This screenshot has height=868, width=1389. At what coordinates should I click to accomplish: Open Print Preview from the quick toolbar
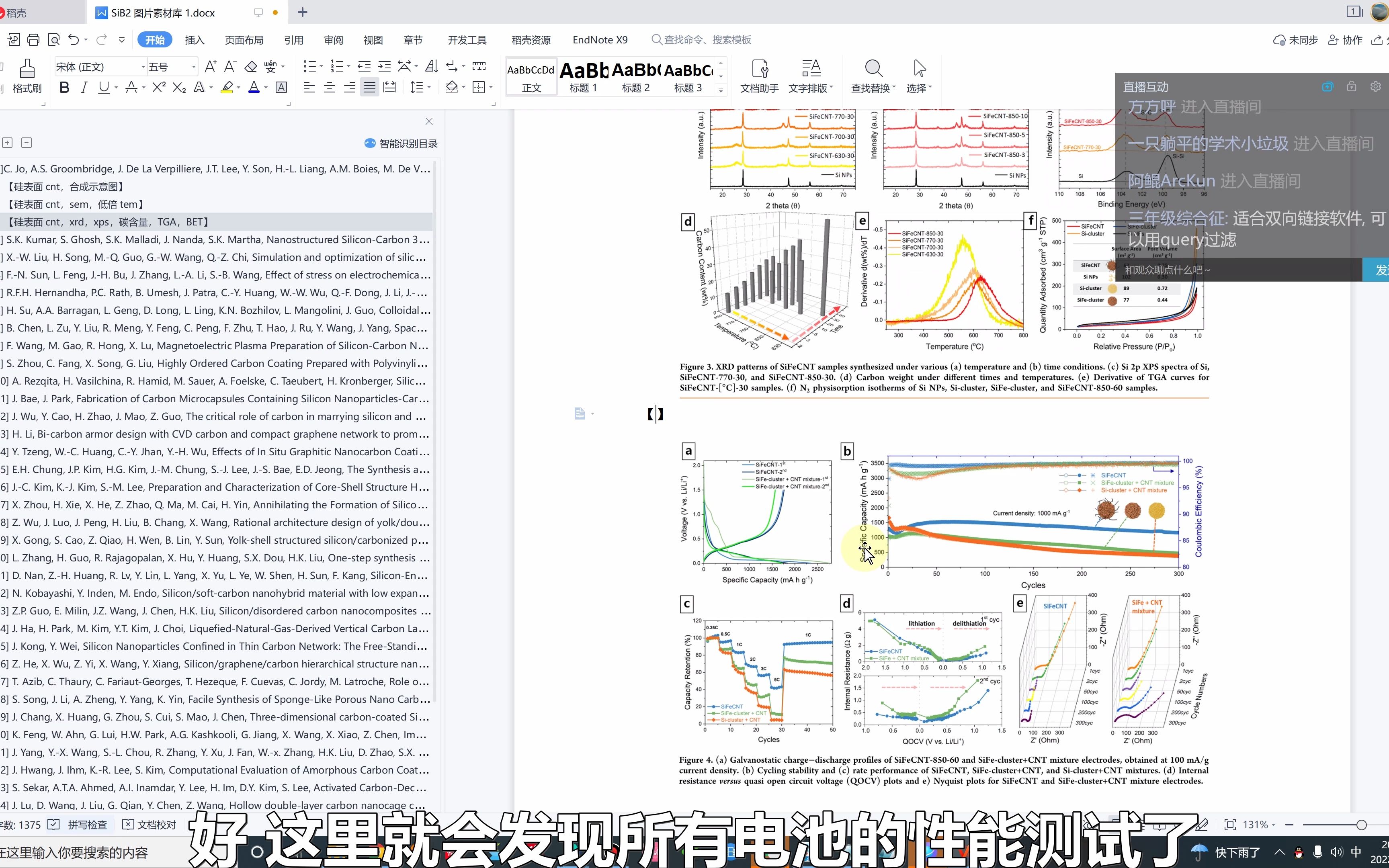(54, 40)
